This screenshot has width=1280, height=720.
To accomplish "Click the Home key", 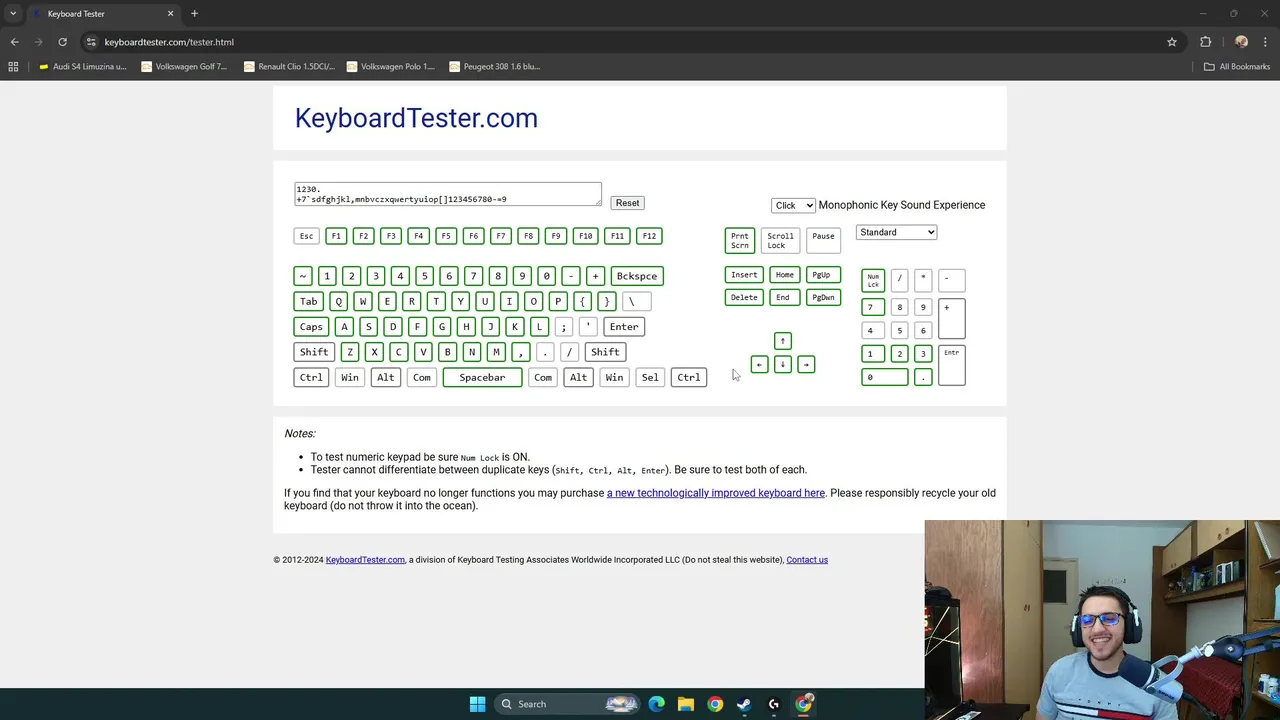I will [784, 275].
